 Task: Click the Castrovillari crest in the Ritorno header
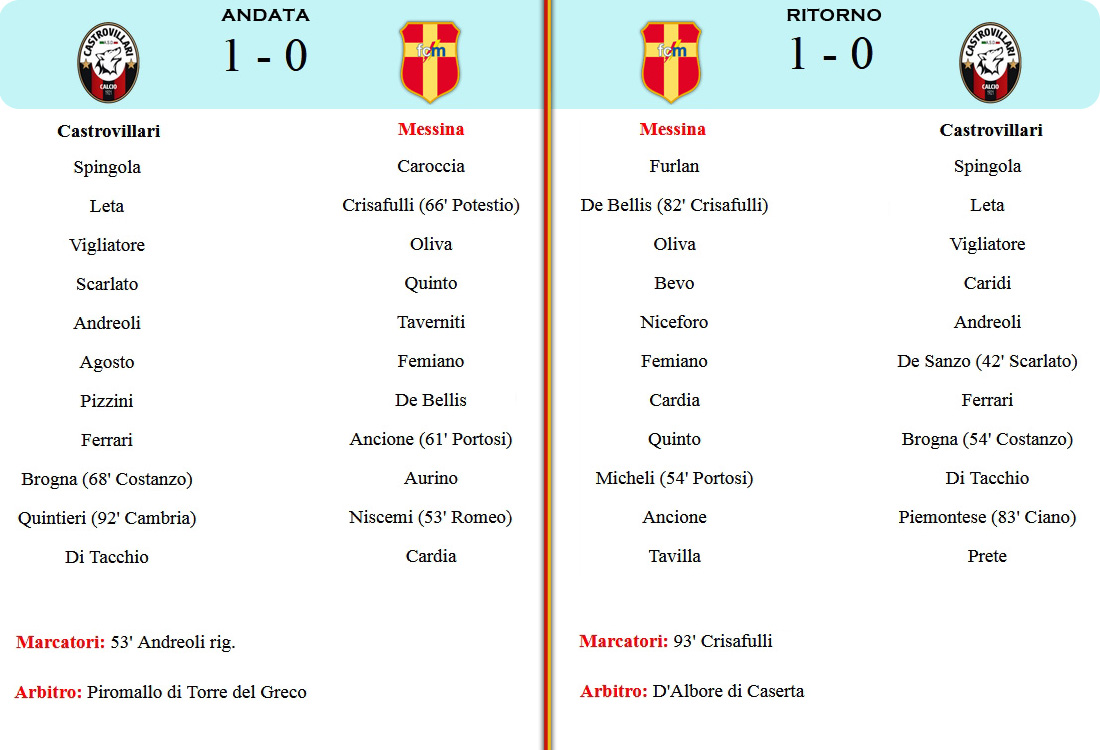pyautogui.click(x=990, y=62)
